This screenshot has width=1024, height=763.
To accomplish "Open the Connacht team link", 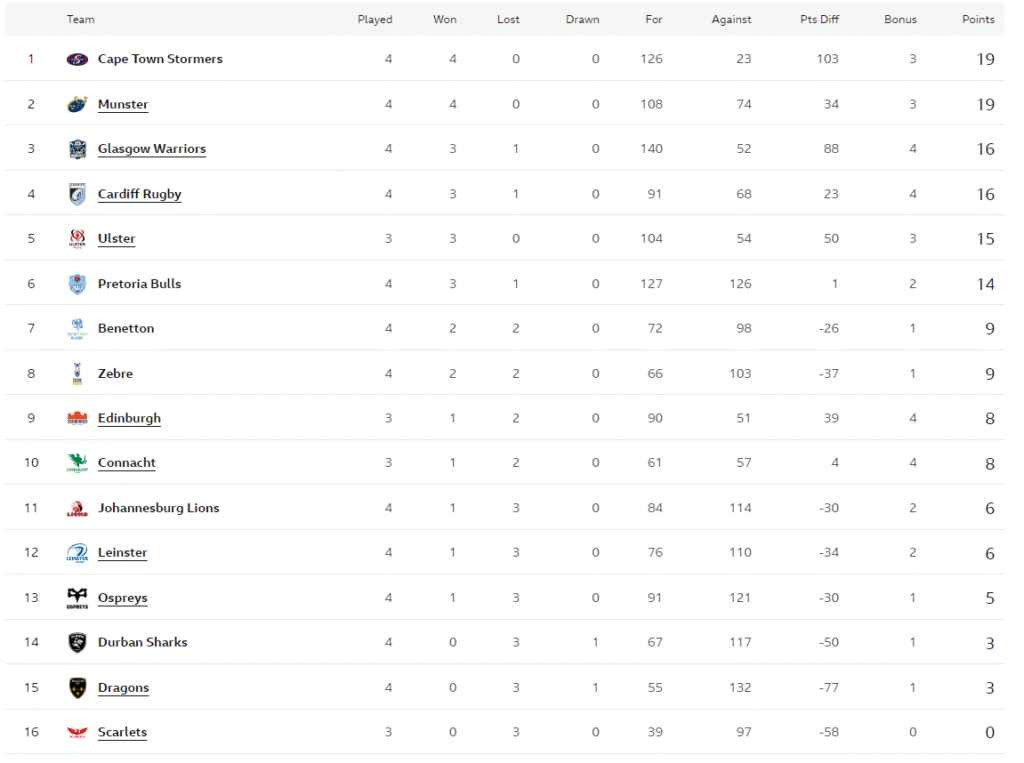I will pyautogui.click(x=127, y=463).
